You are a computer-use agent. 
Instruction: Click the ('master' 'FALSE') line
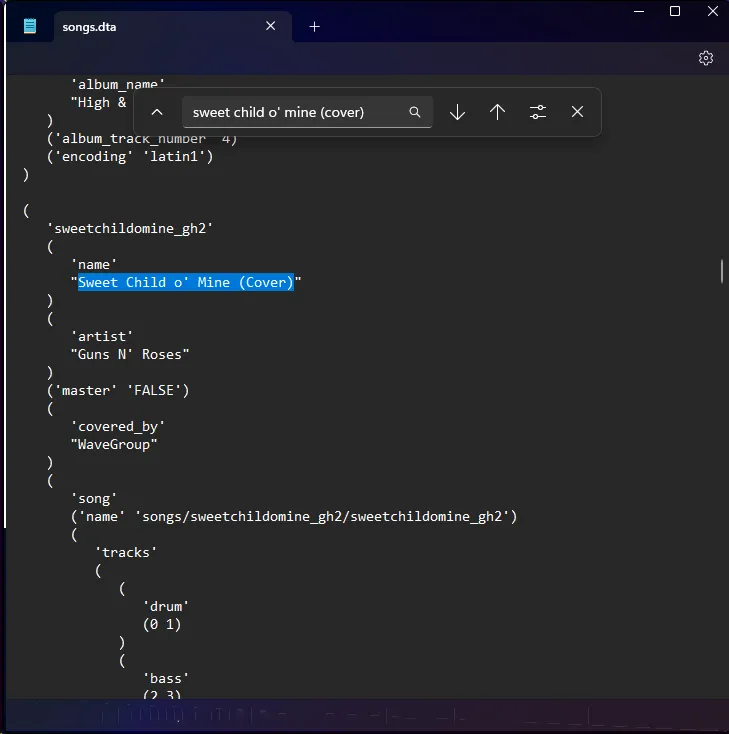(x=118, y=390)
